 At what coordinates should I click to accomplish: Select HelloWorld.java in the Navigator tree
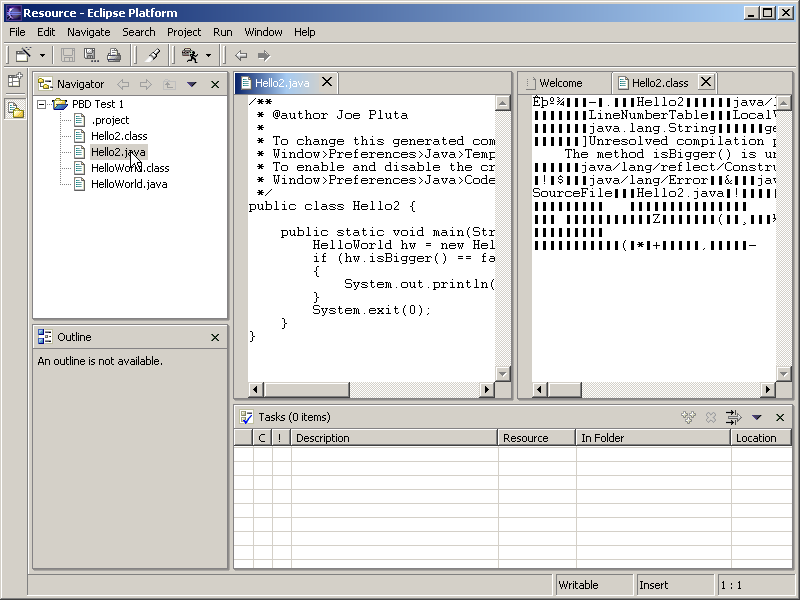click(129, 184)
